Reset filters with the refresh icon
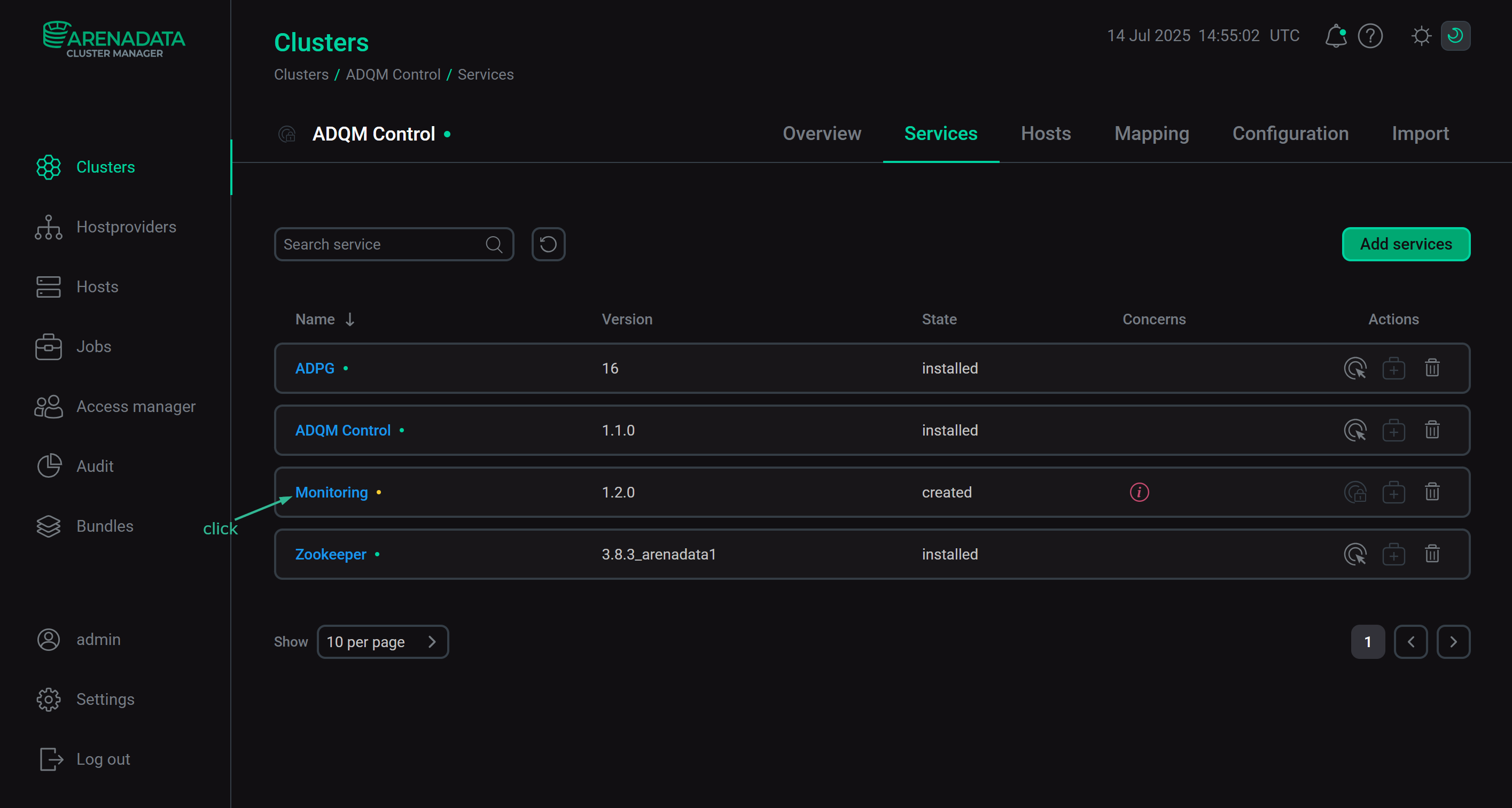This screenshot has height=808, width=1512. 548,244
